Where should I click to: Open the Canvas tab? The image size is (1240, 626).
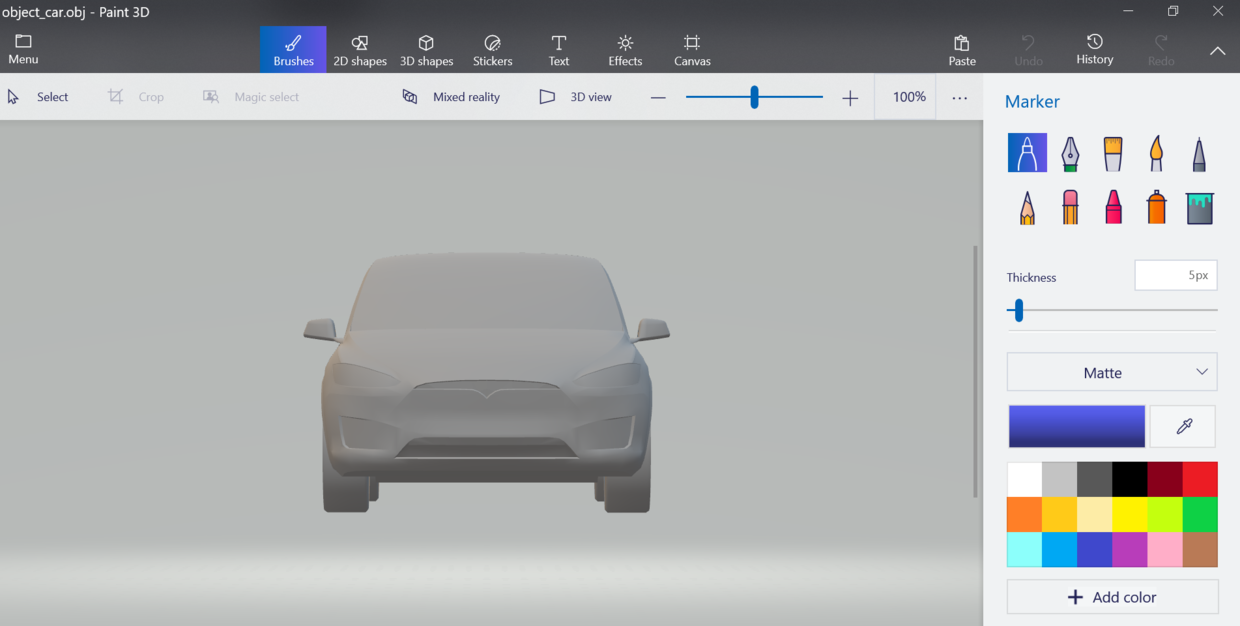tap(692, 49)
